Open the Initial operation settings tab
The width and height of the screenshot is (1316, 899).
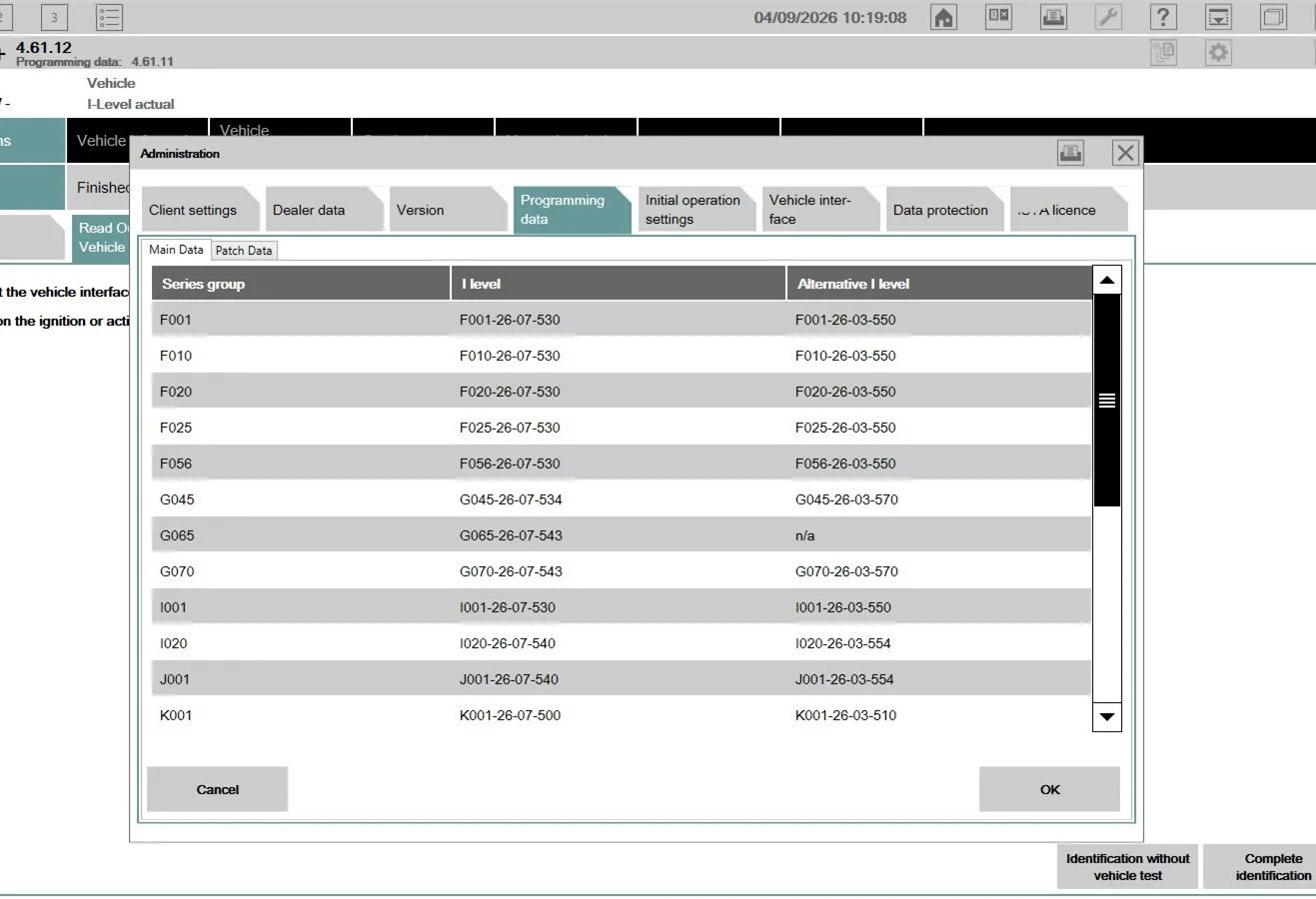[696, 210]
